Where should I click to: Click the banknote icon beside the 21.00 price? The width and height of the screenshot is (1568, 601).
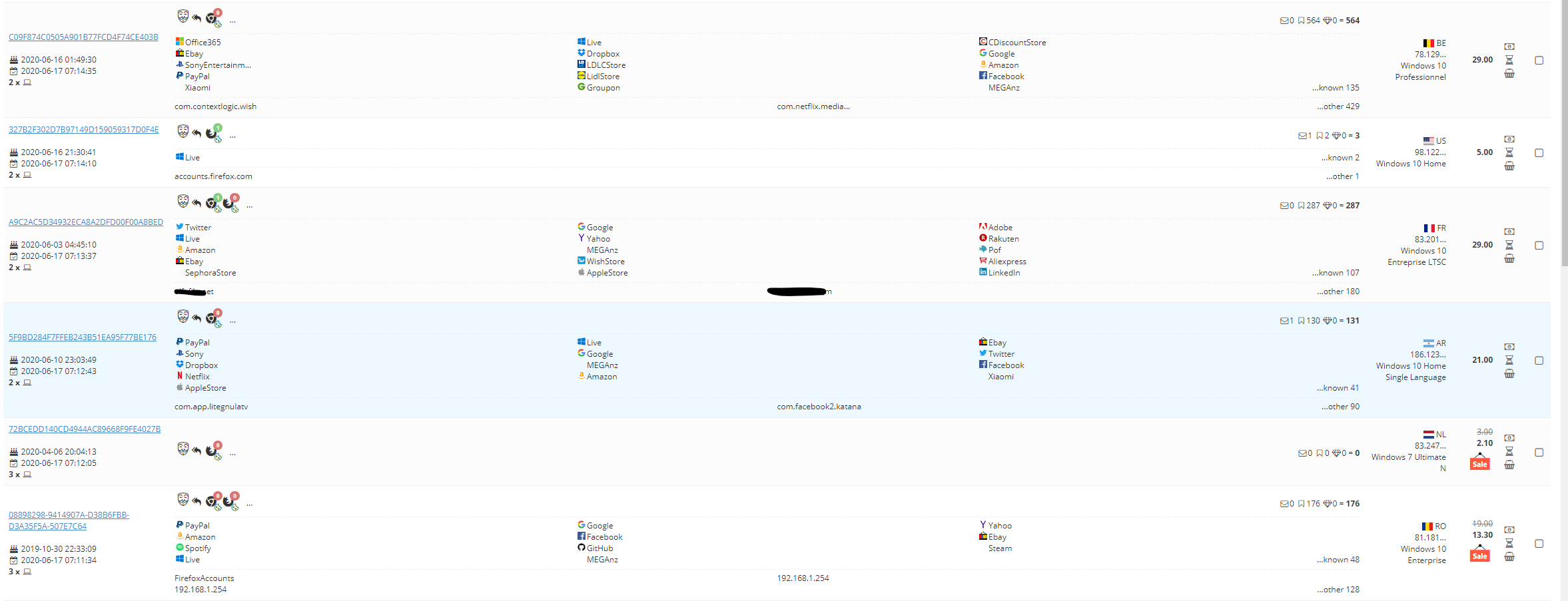coord(1509,347)
